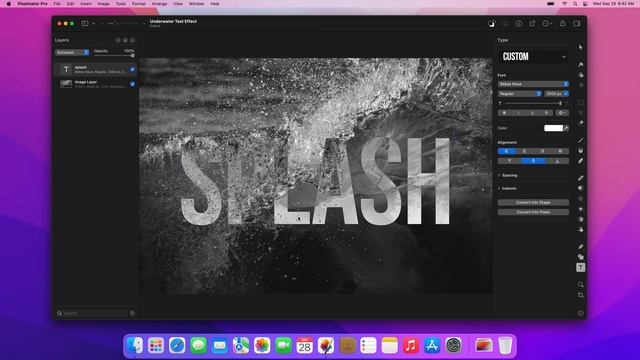Screen dimensions: 640x360
Task: Open the Edit menu
Action: tap(71, 4)
